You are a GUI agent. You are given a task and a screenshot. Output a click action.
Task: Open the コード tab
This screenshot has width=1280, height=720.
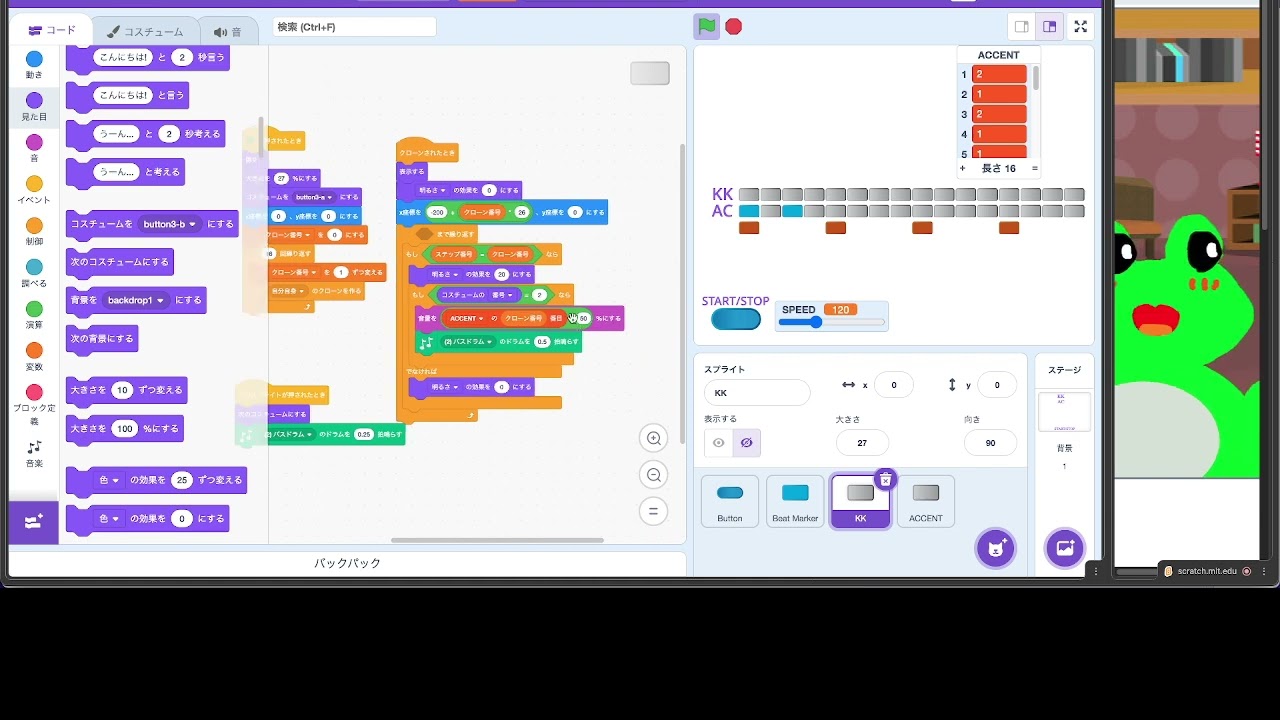pos(51,31)
